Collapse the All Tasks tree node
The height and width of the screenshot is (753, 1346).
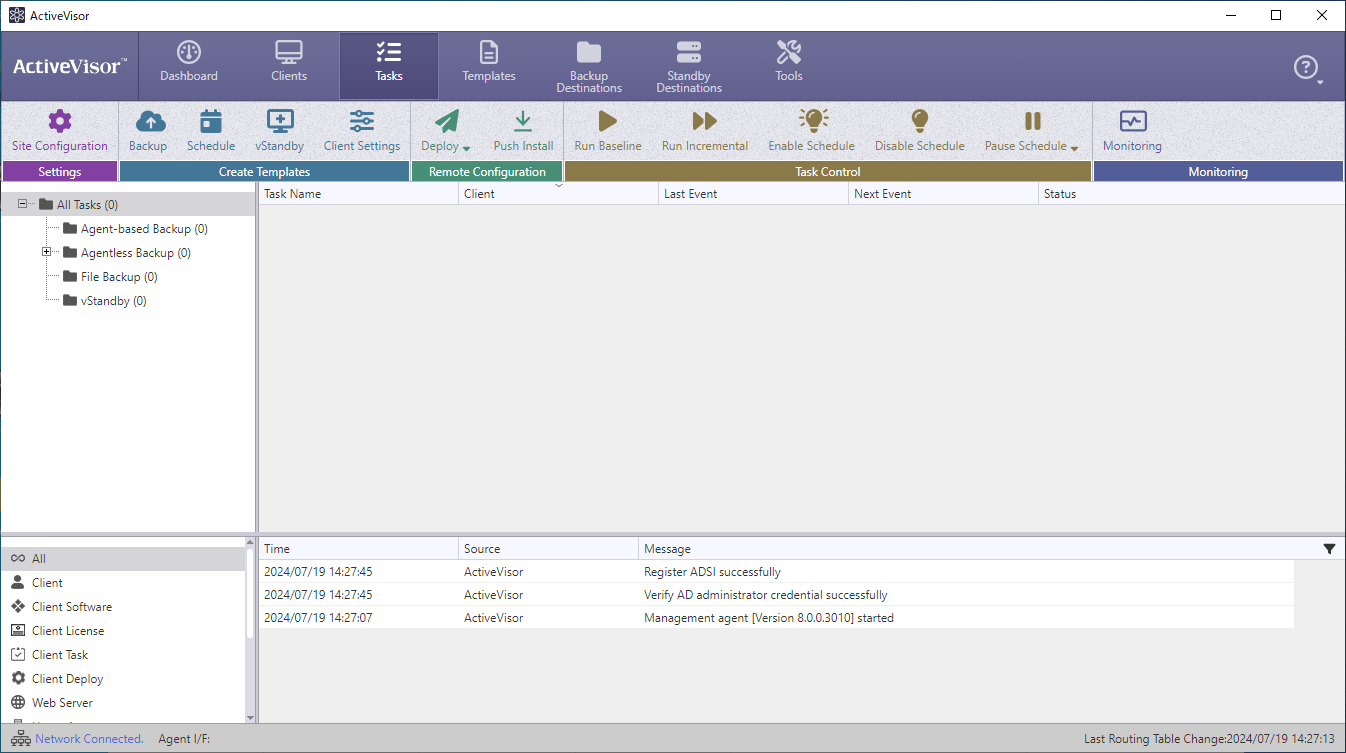[x=23, y=204]
